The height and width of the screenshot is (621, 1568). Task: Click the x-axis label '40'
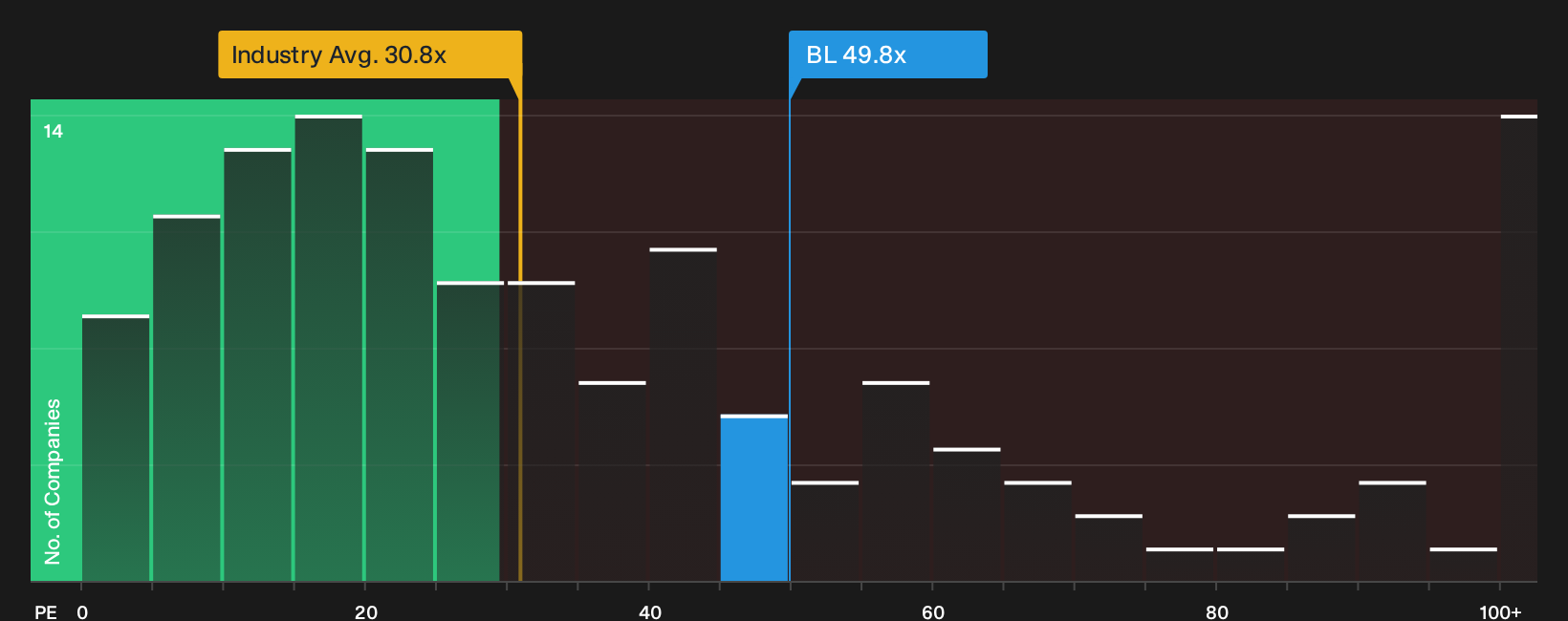[x=649, y=611]
